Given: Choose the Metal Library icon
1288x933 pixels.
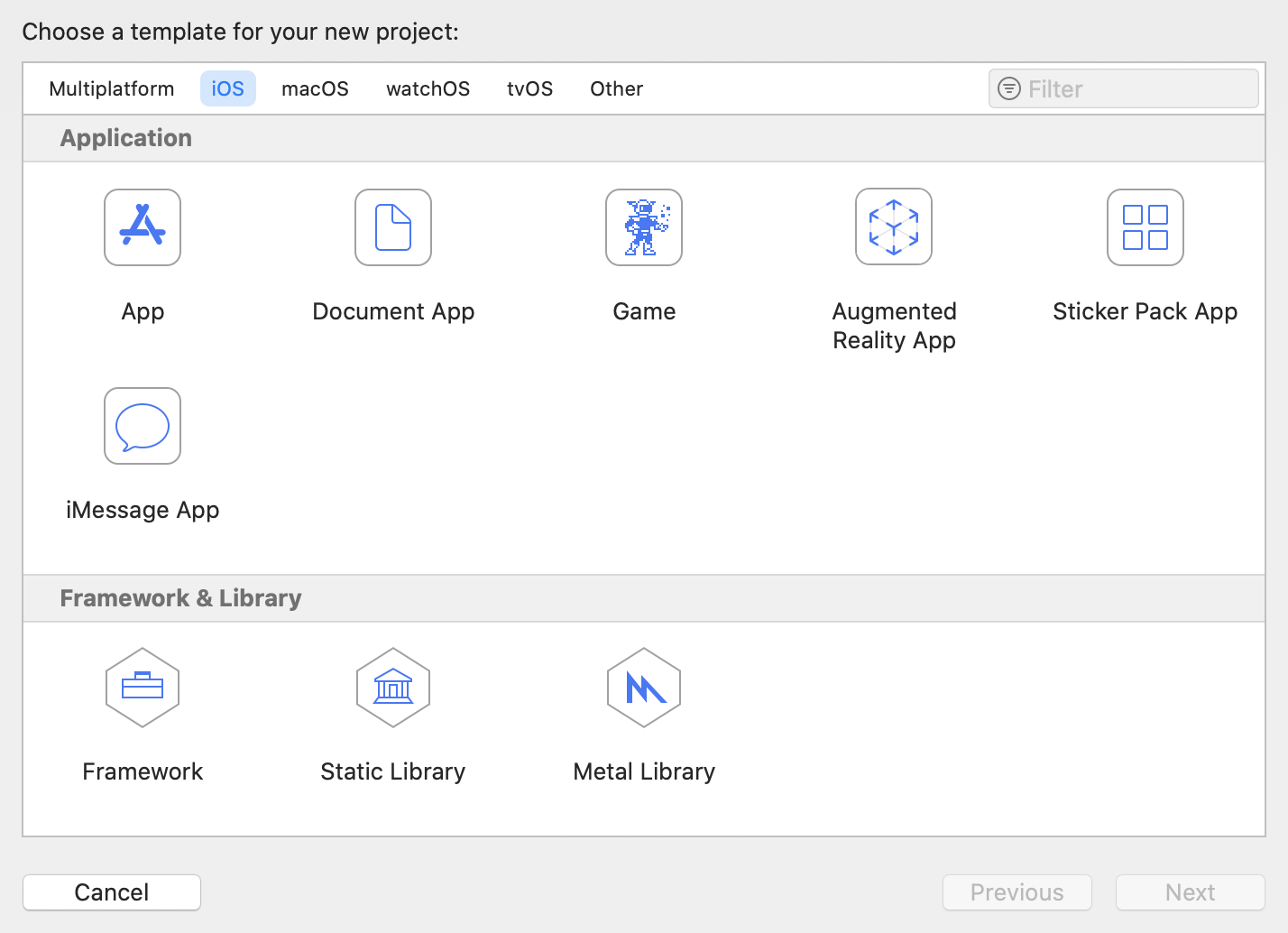Looking at the screenshot, I should pyautogui.click(x=644, y=688).
